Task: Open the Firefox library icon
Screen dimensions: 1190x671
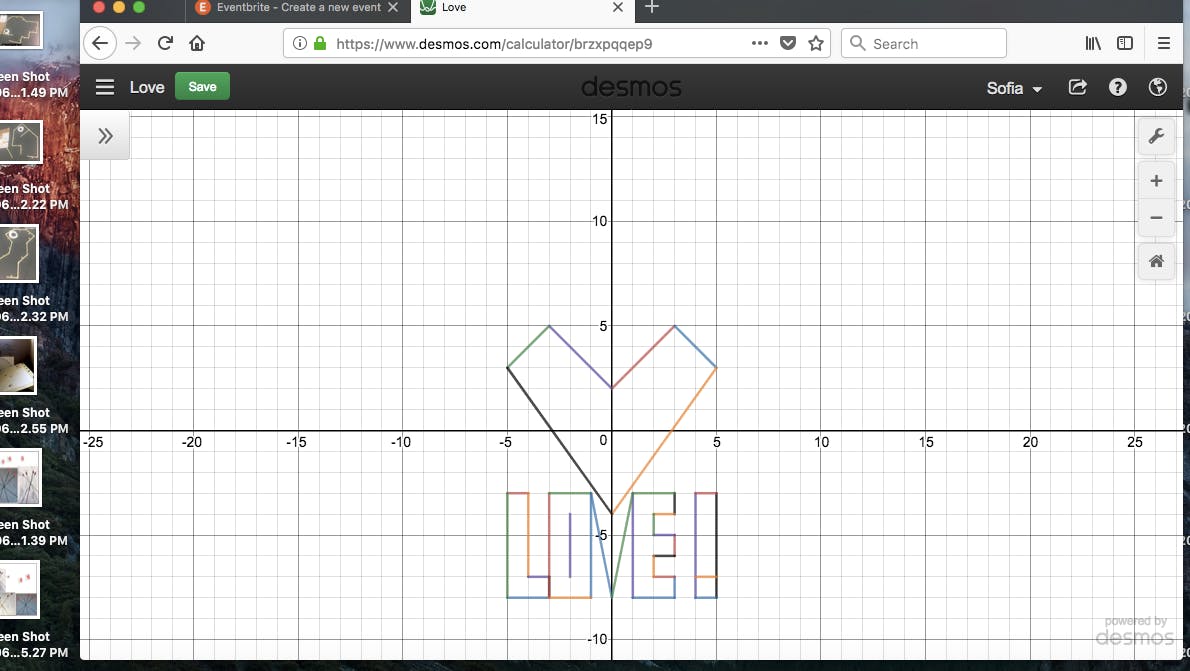Action: click(1093, 43)
